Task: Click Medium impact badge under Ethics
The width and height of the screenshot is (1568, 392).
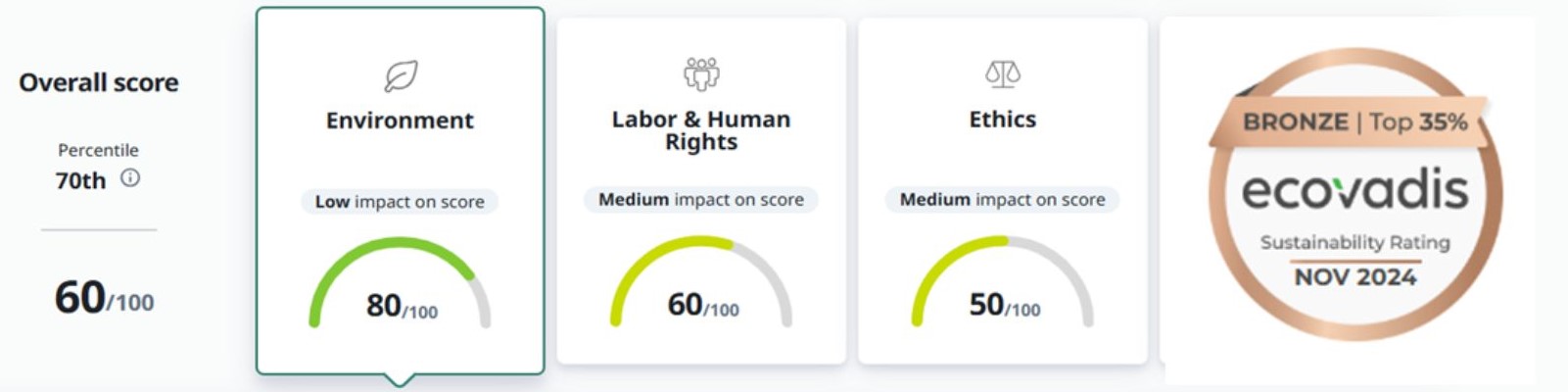Action: tap(1002, 200)
